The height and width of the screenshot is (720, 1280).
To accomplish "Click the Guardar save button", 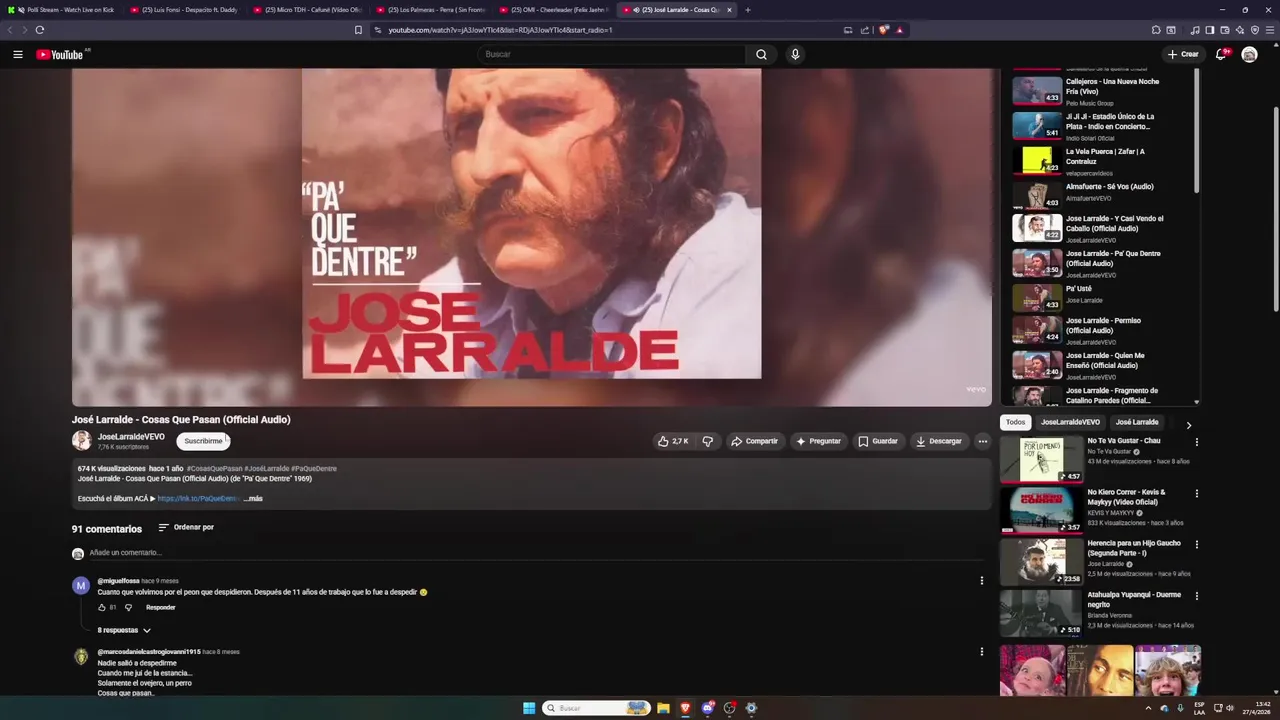I will (878, 441).
